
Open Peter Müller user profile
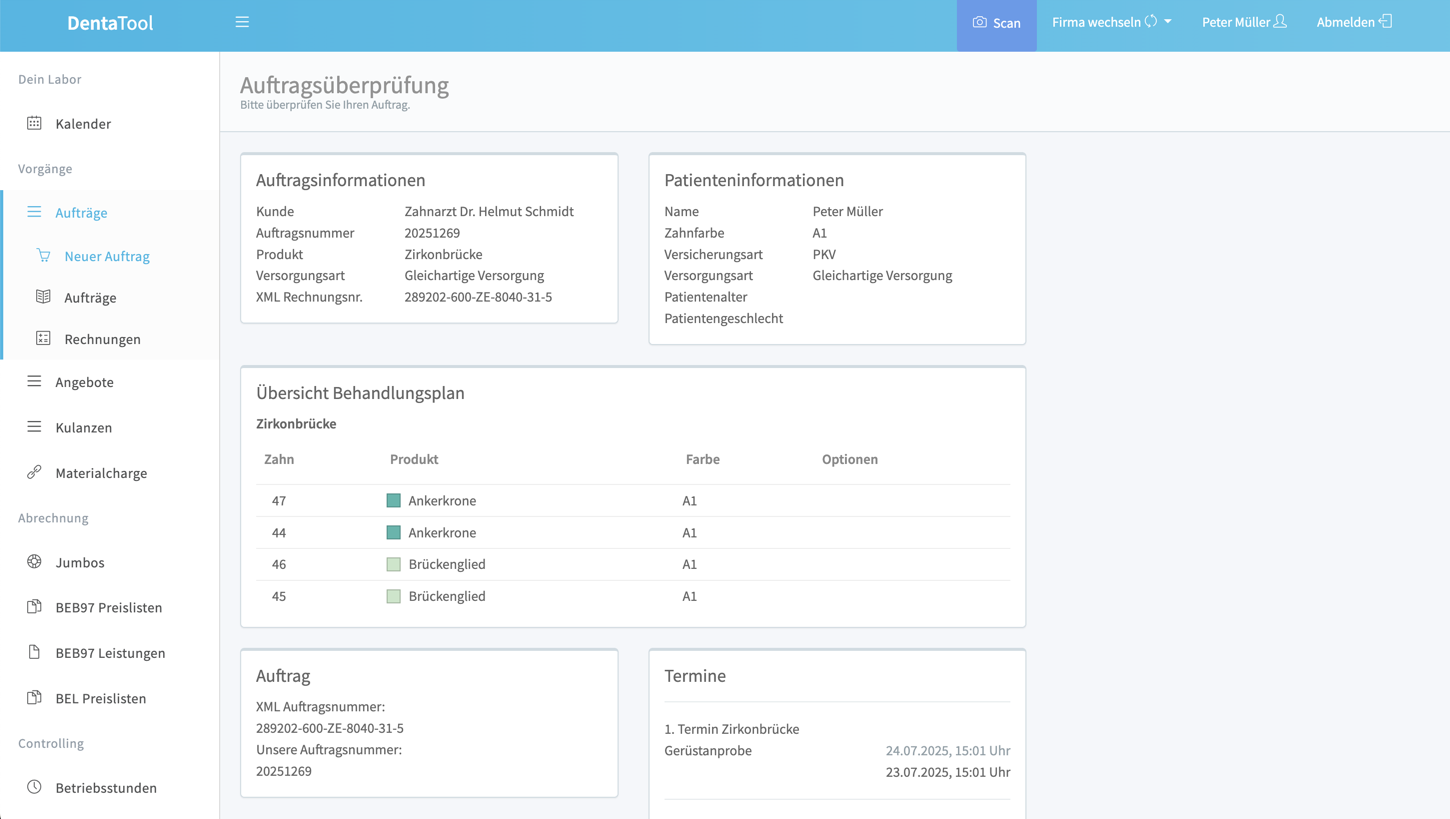point(1243,22)
